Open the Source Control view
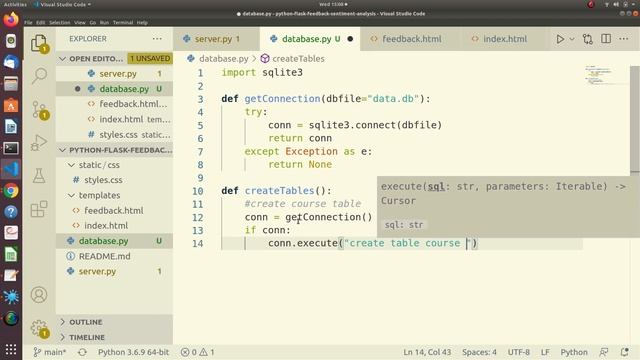 39,109
